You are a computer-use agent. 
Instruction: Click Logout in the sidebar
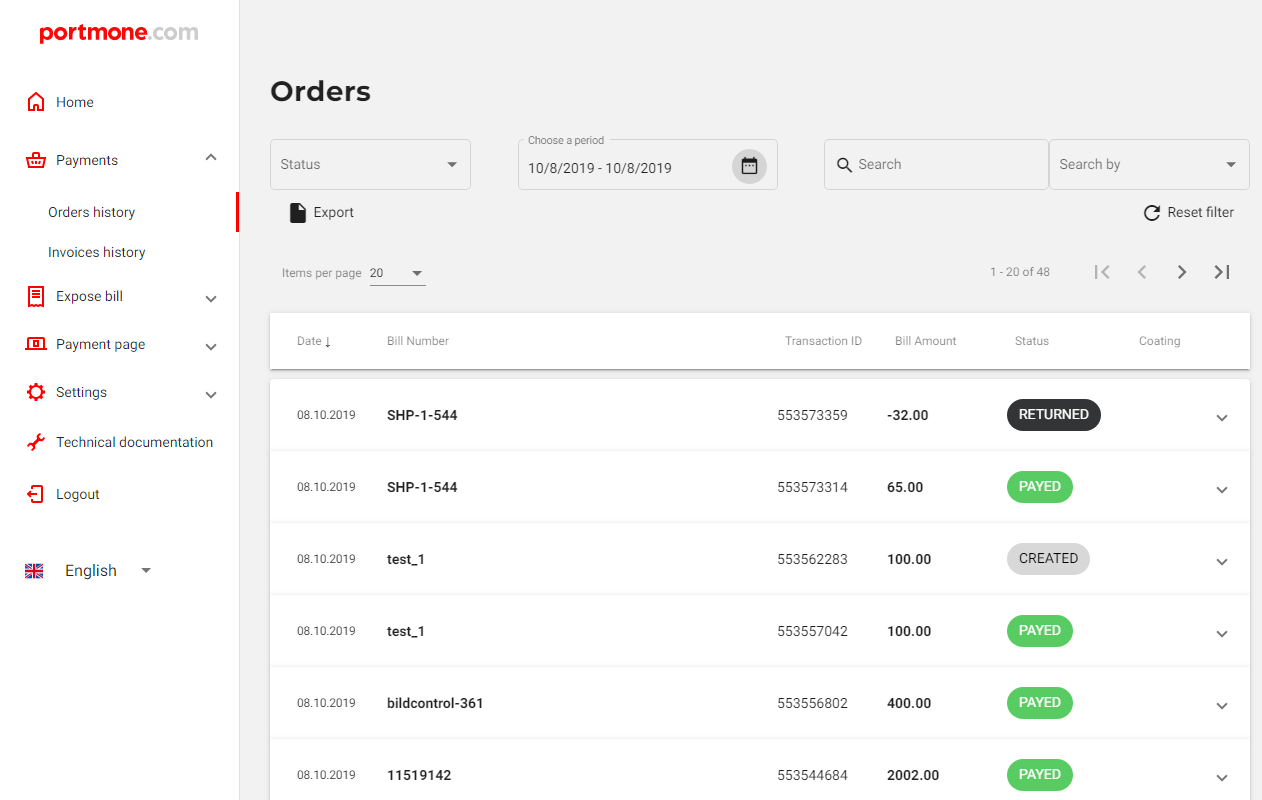77,494
